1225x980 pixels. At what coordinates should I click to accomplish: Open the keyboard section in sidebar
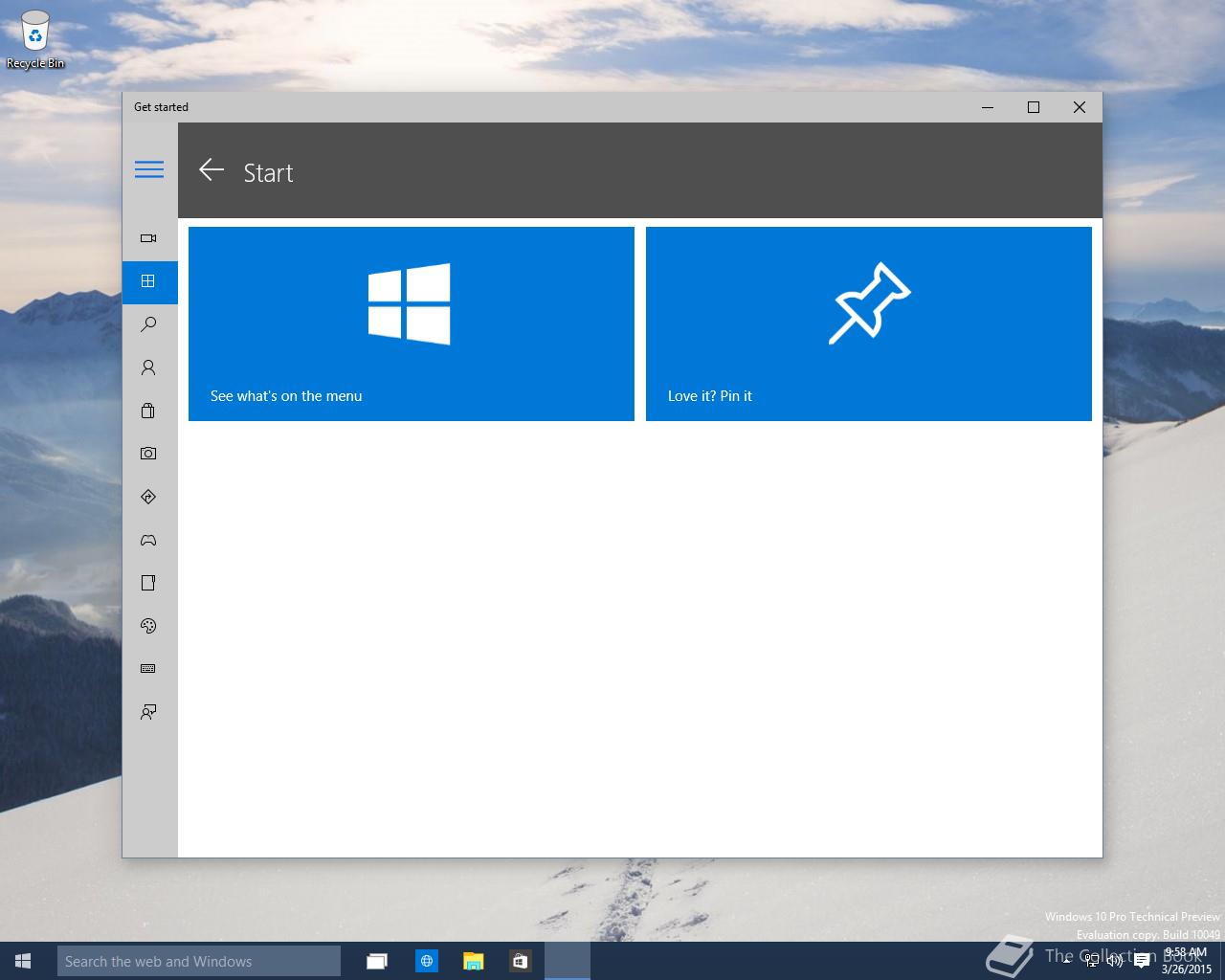pyautogui.click(x=148, y=669)
